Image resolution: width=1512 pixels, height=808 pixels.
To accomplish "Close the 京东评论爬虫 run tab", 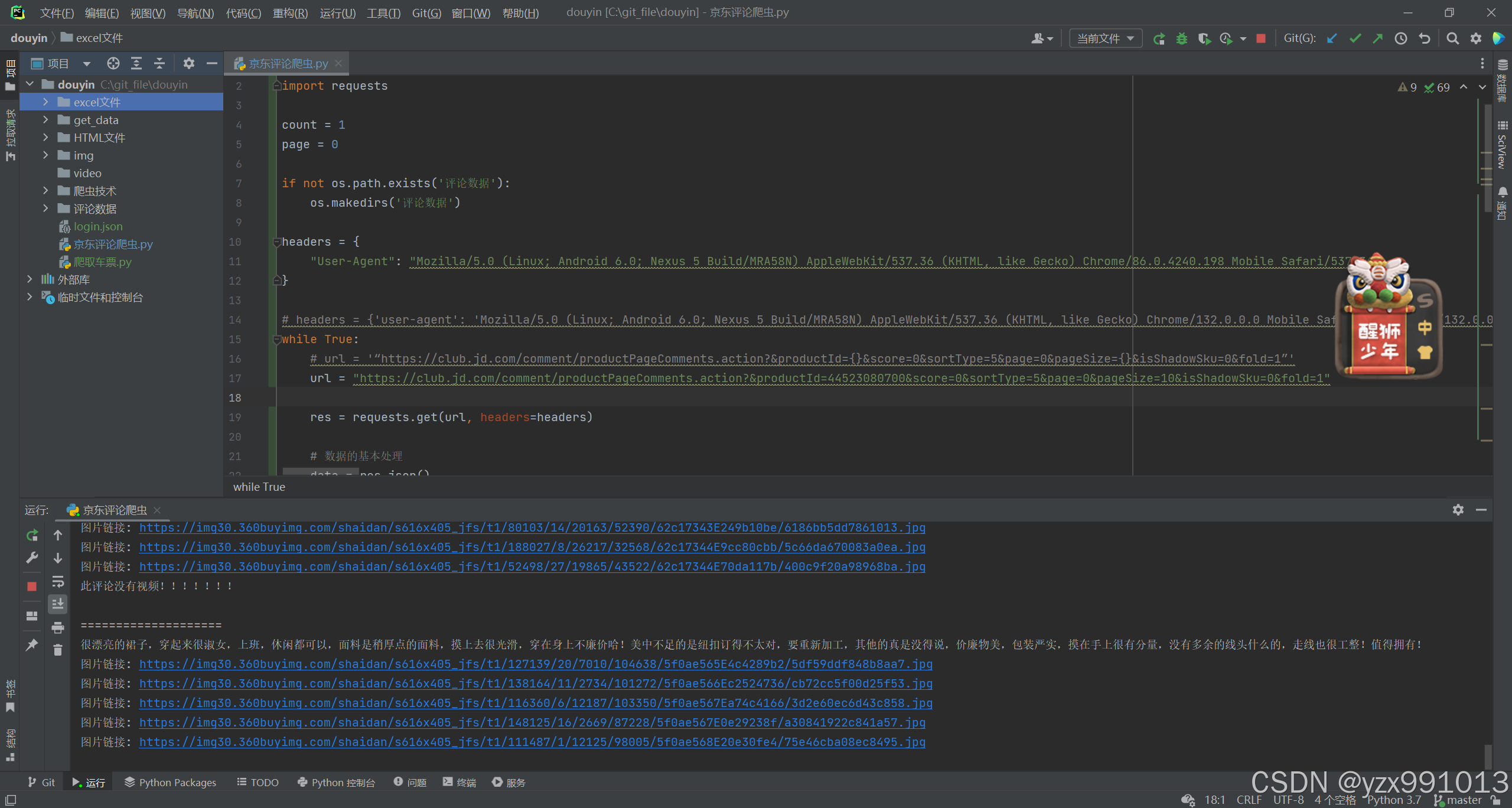I will coord(157,510).
